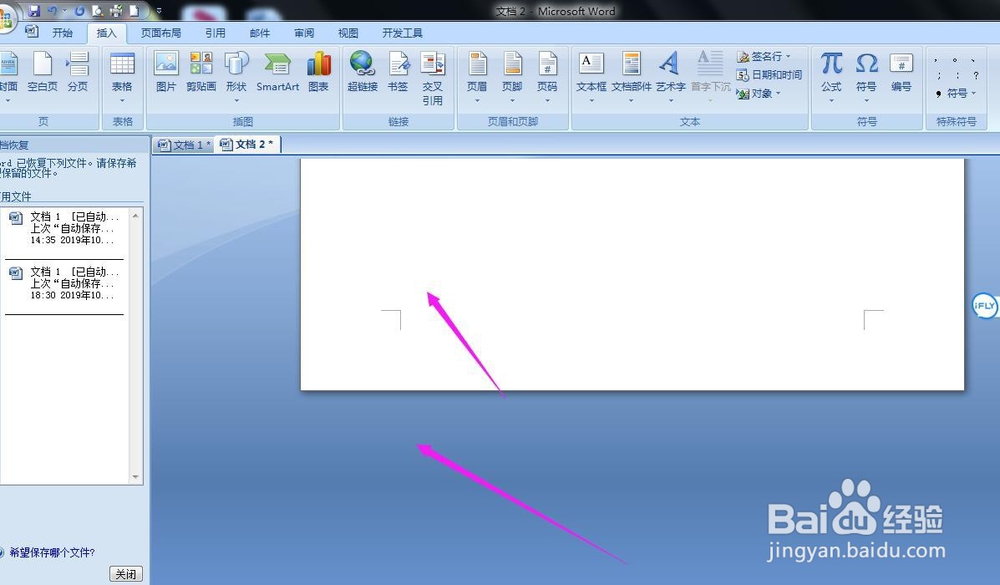Click the iFLY floating icon
Image resolution: width=1000 pixels, height=585 pixels.
(x=985, y=306)
